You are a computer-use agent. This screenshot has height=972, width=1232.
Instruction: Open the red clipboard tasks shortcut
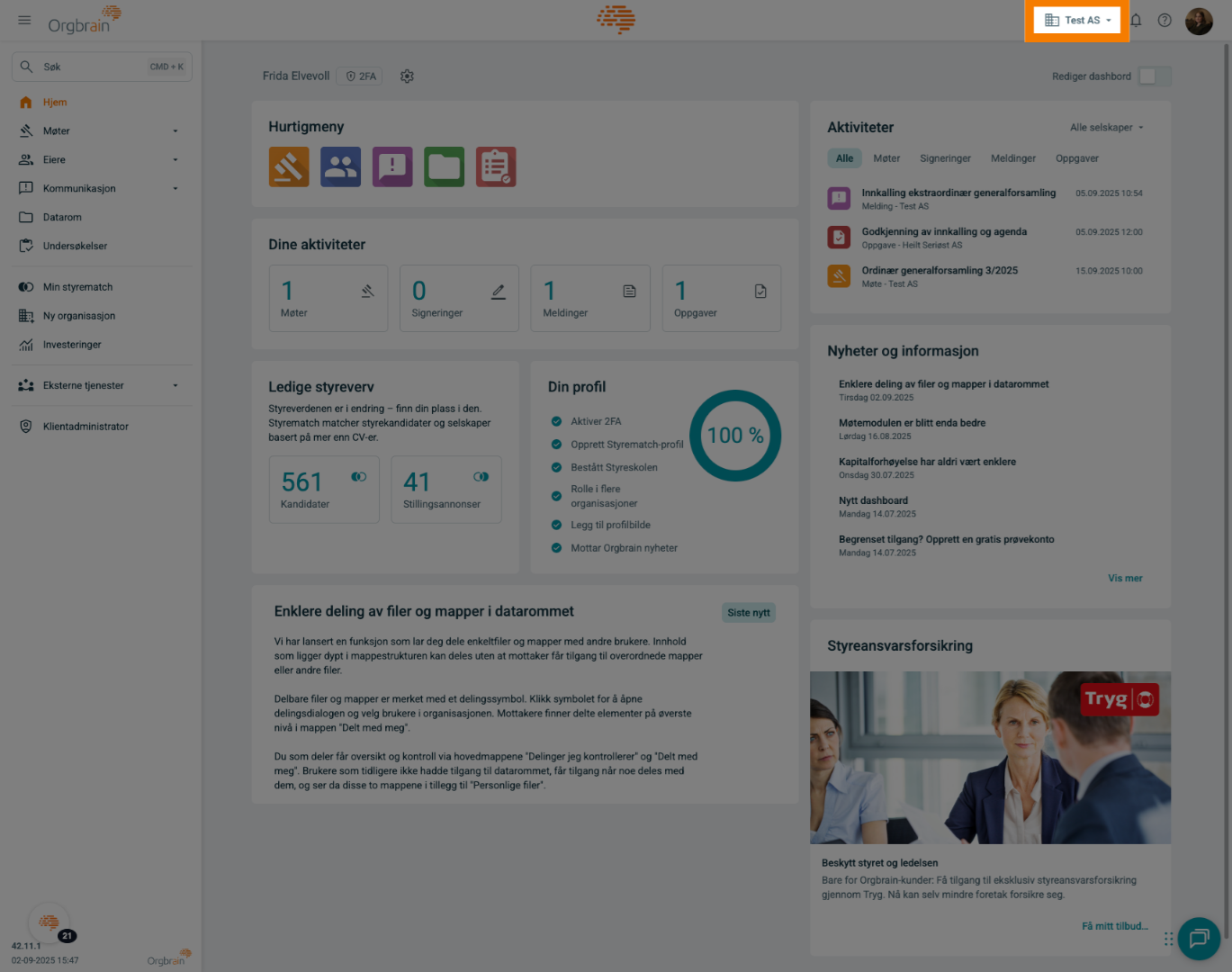tap(496, 166)
